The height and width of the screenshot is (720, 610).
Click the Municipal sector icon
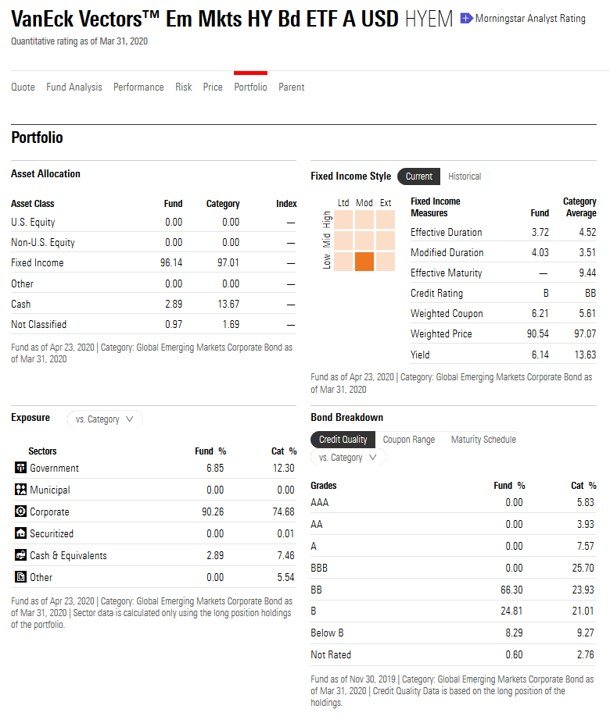pyautogui.click(x=20, y=490)
